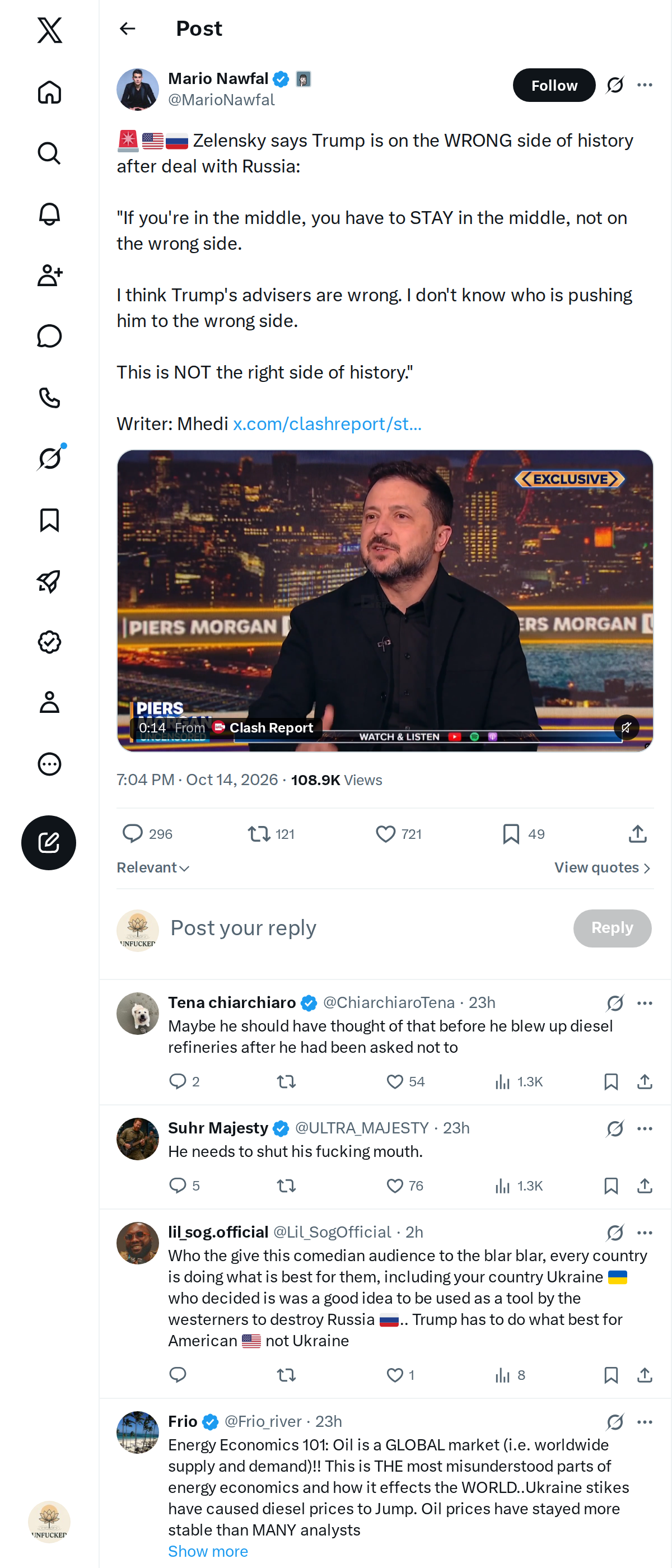Open Notifications bell in sidebar
Viewport: 672px width, 1568px height.
(49, 214)
